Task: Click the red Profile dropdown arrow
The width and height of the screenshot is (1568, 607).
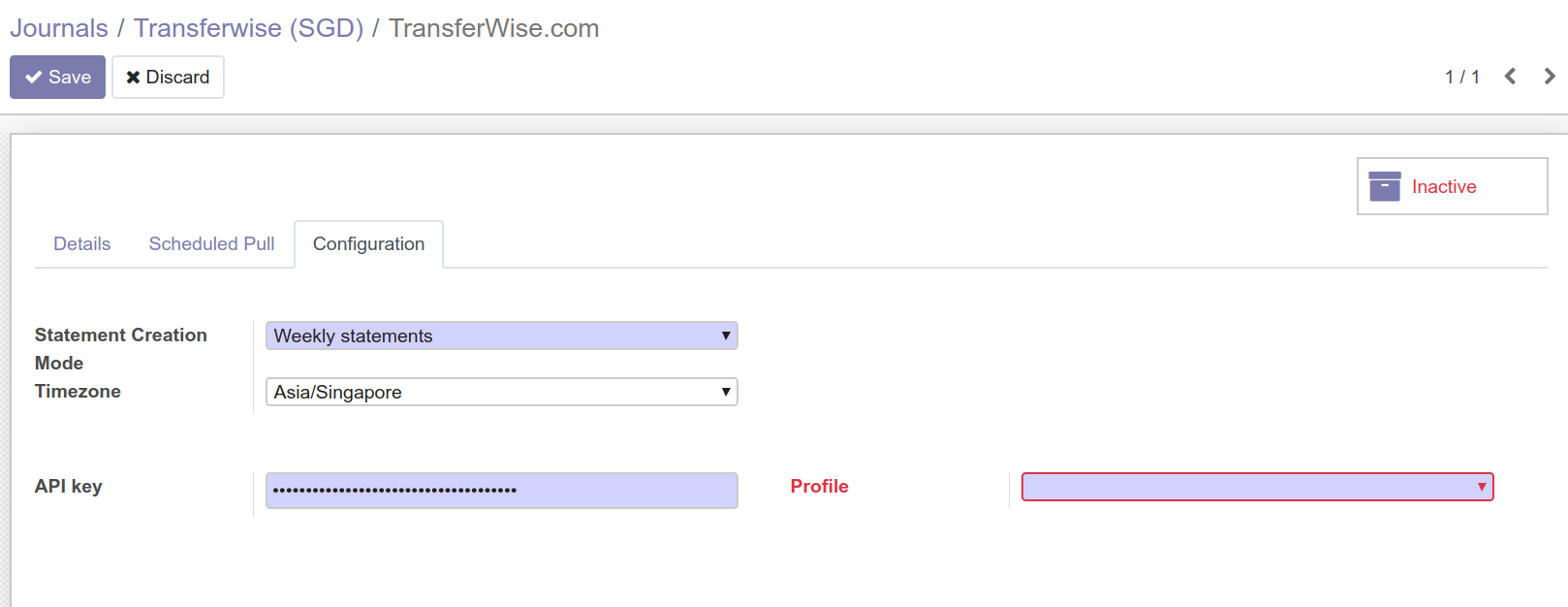Action: pyautogui.click(x=1481, y=486)
